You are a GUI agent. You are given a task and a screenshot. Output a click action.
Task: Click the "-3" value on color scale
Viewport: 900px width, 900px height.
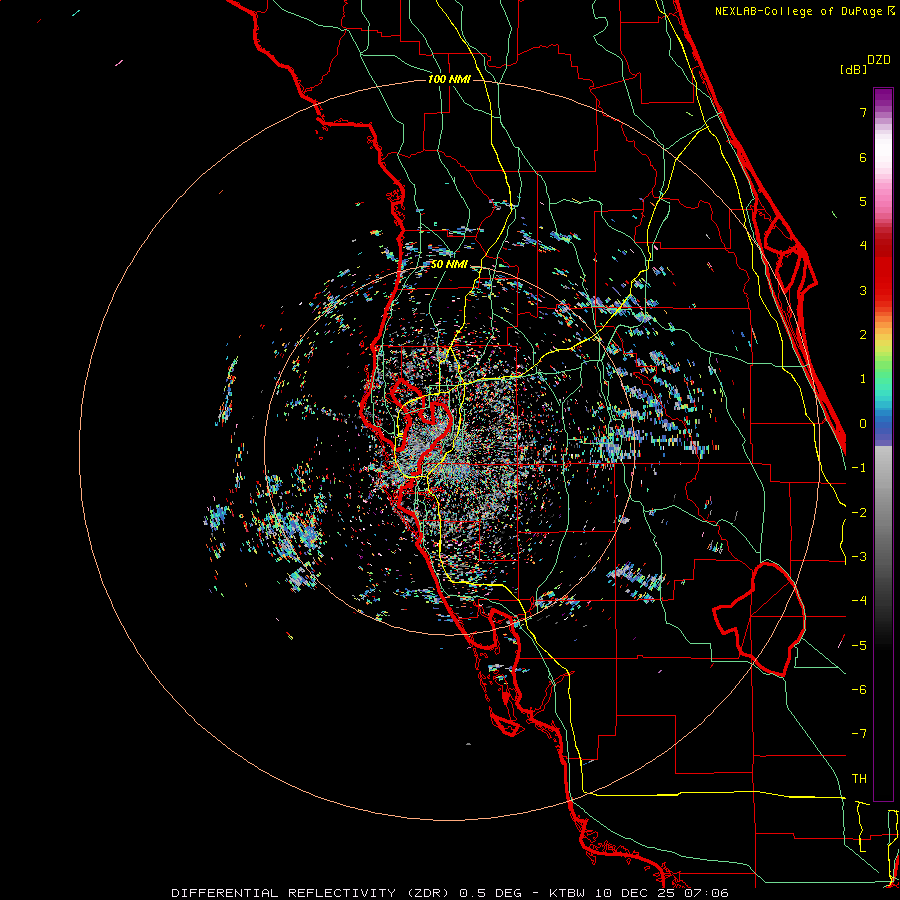pyautogui.click(x=859, y=557)
